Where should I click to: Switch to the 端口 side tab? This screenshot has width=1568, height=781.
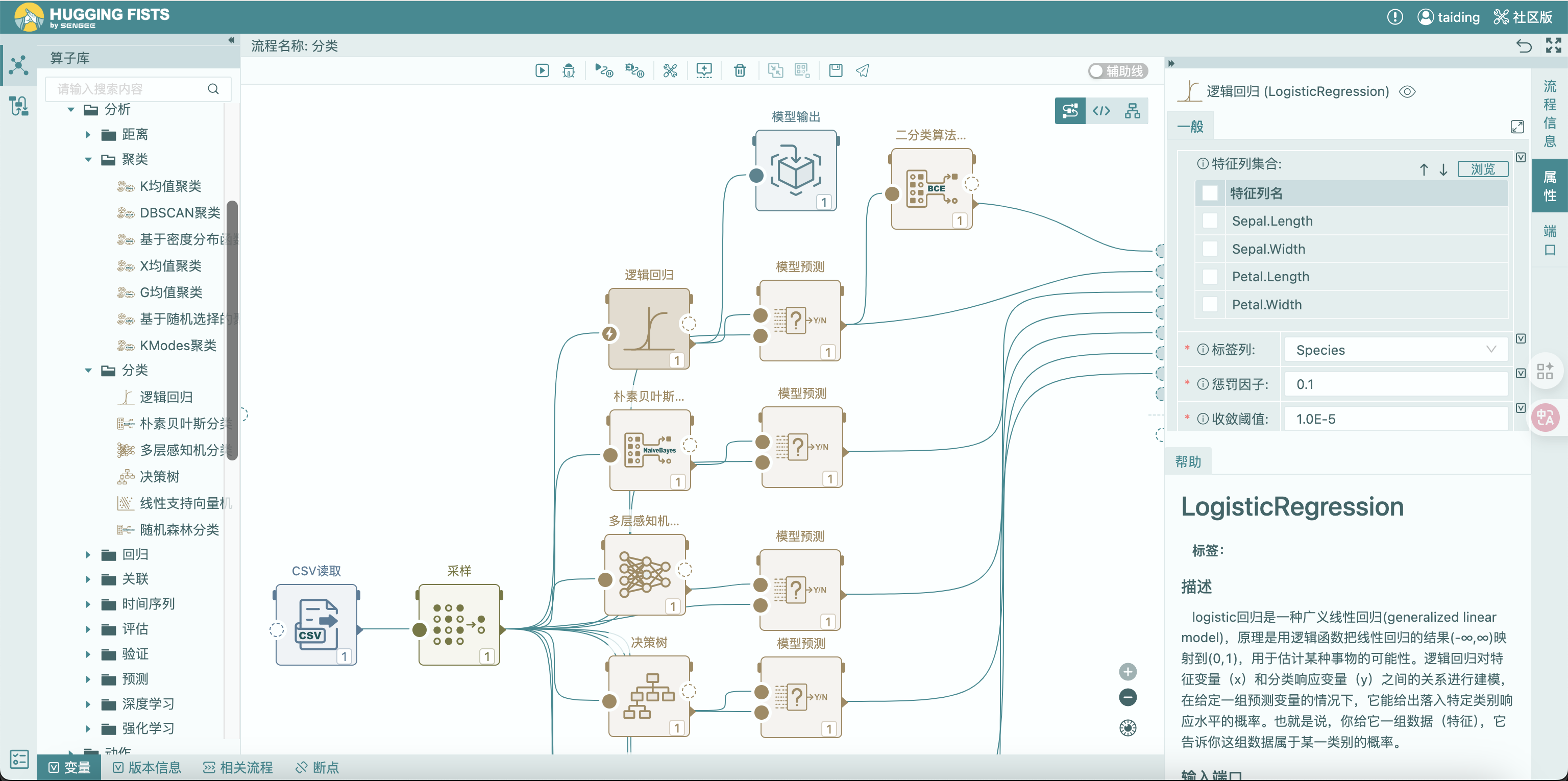point(1550,240)
